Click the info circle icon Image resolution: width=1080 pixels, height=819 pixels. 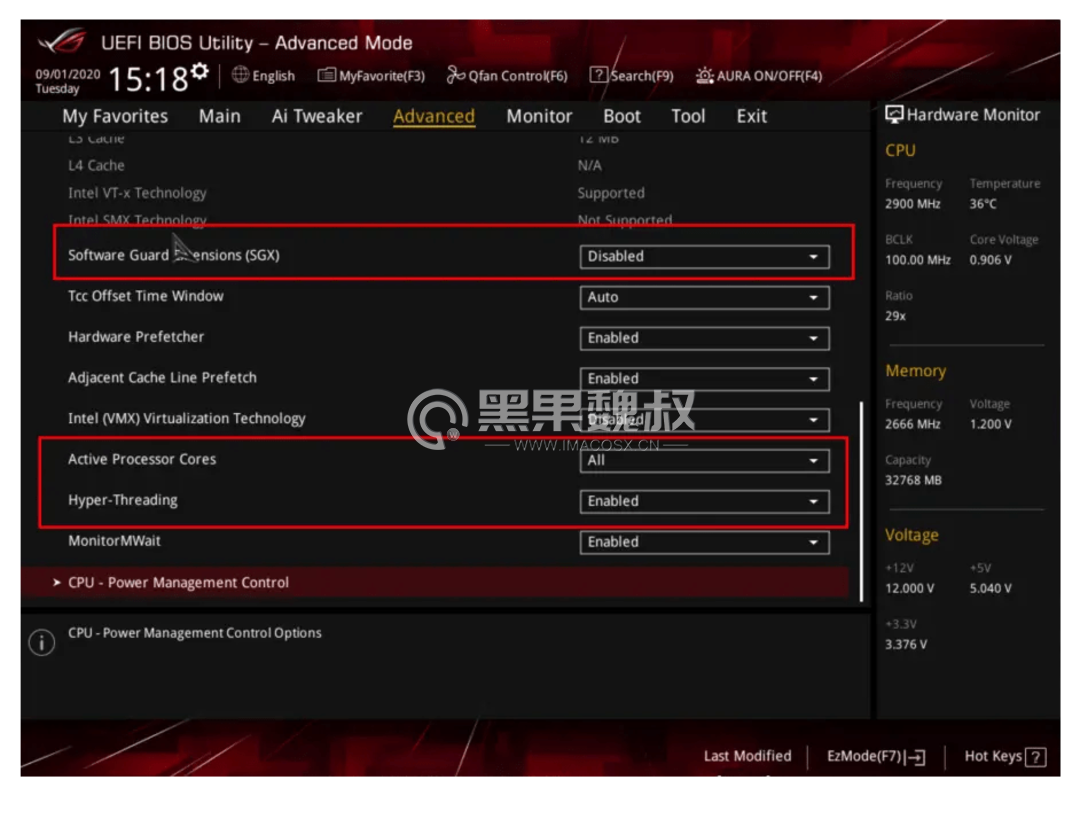coord(42,643)
